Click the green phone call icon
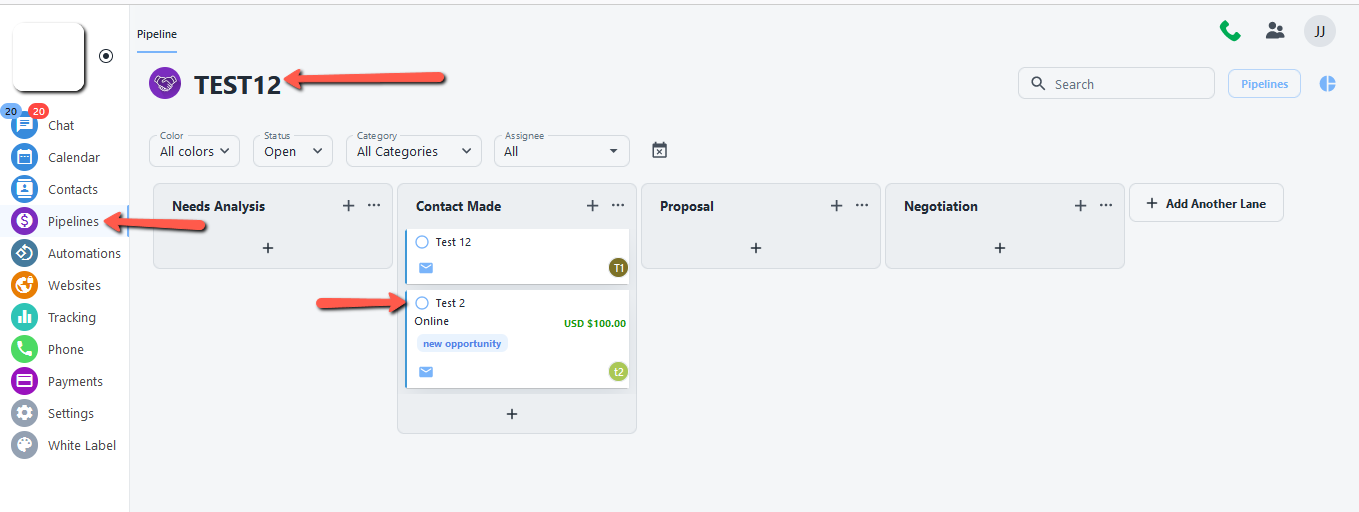Image resolution: width=1359 pixels, height=512 pixels. (1230, 31)
